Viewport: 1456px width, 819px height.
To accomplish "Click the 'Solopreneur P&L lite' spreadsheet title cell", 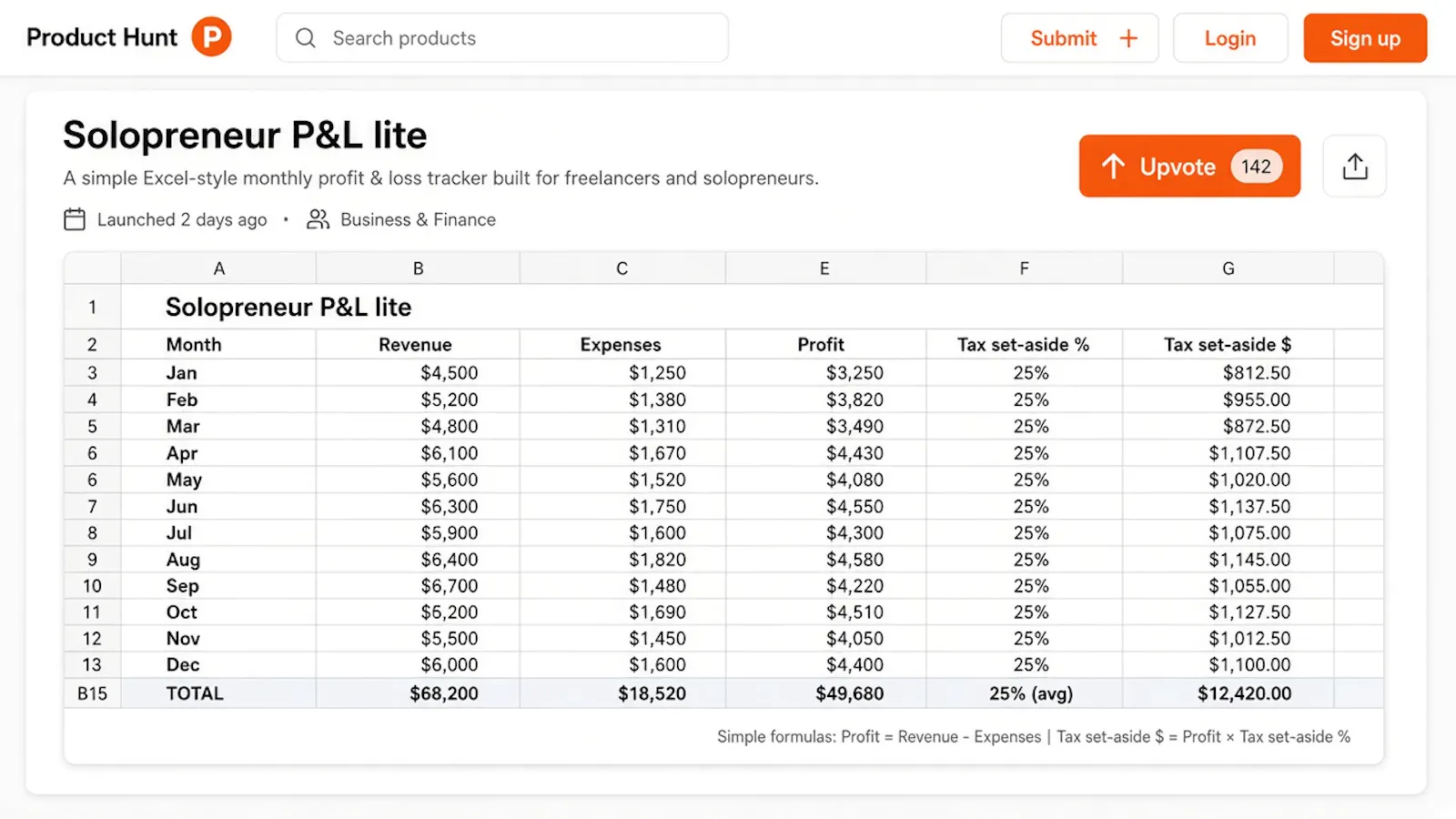I will (x=288, y=308).
